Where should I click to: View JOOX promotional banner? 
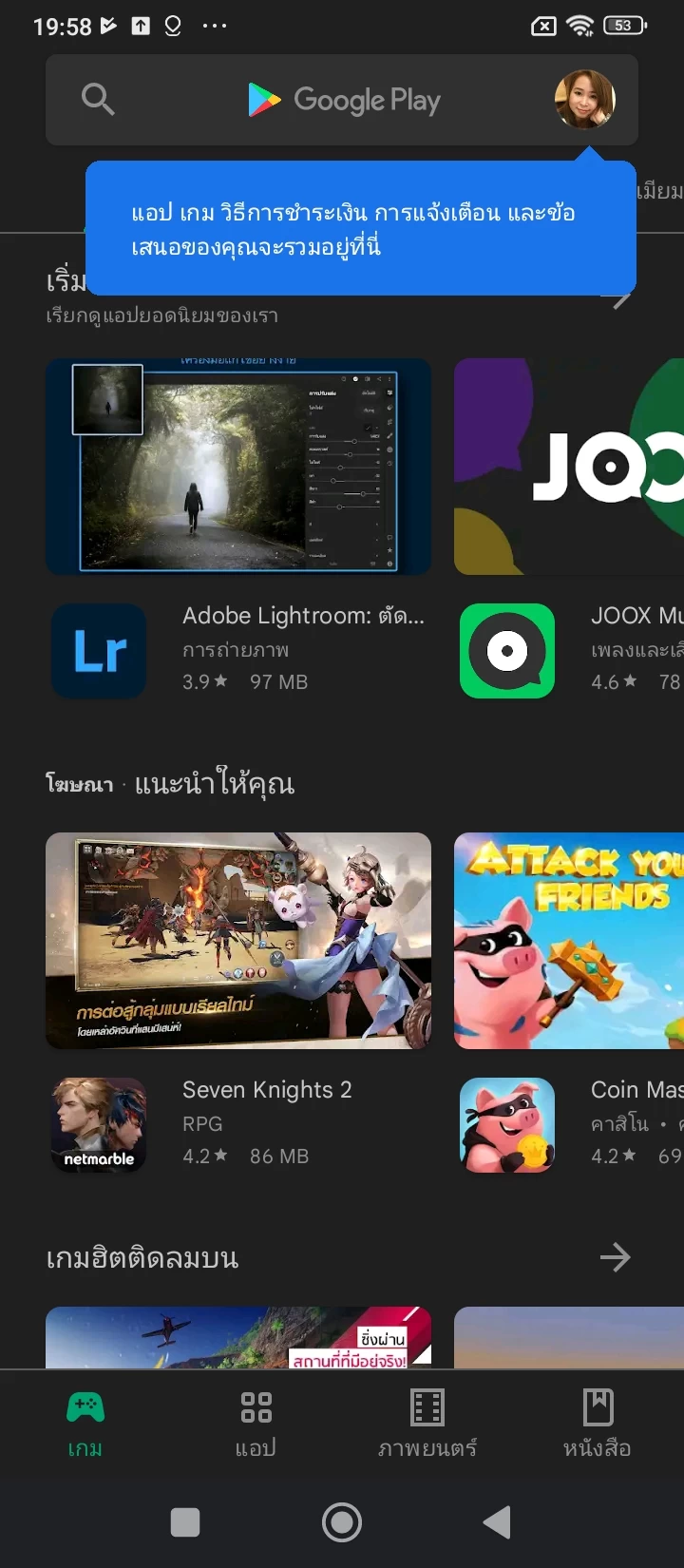[569, 467]
